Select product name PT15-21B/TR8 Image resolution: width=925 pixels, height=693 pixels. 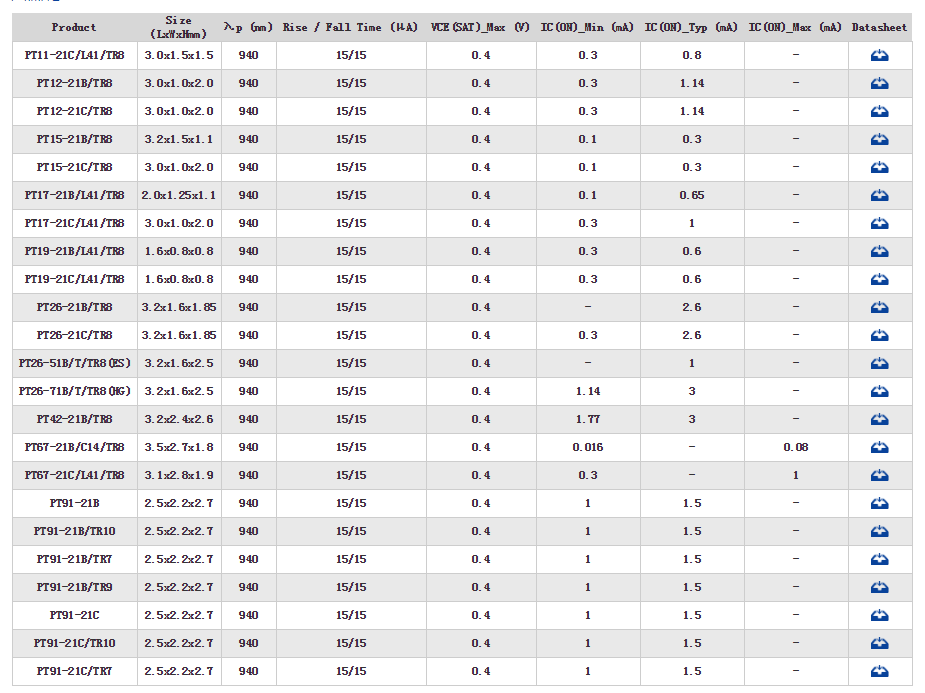74,139
